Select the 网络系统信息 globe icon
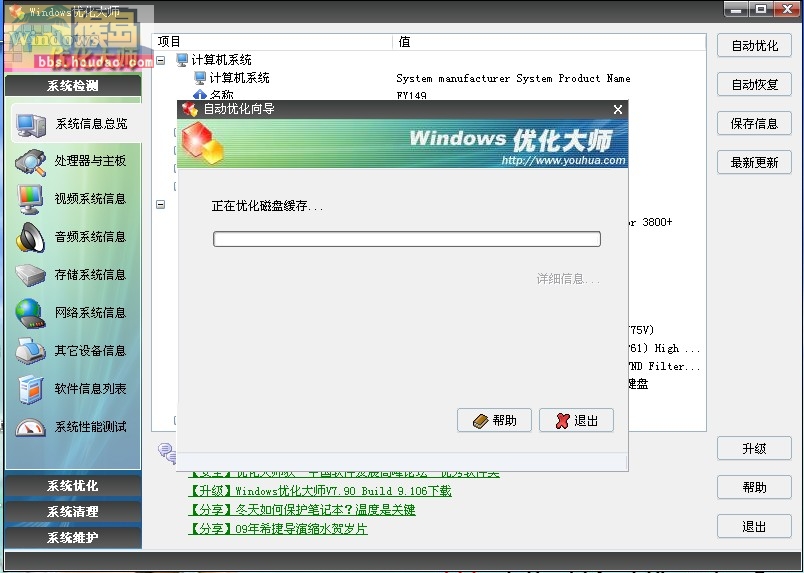Viewport: 804px width, 573px height. tap(30, 313)
